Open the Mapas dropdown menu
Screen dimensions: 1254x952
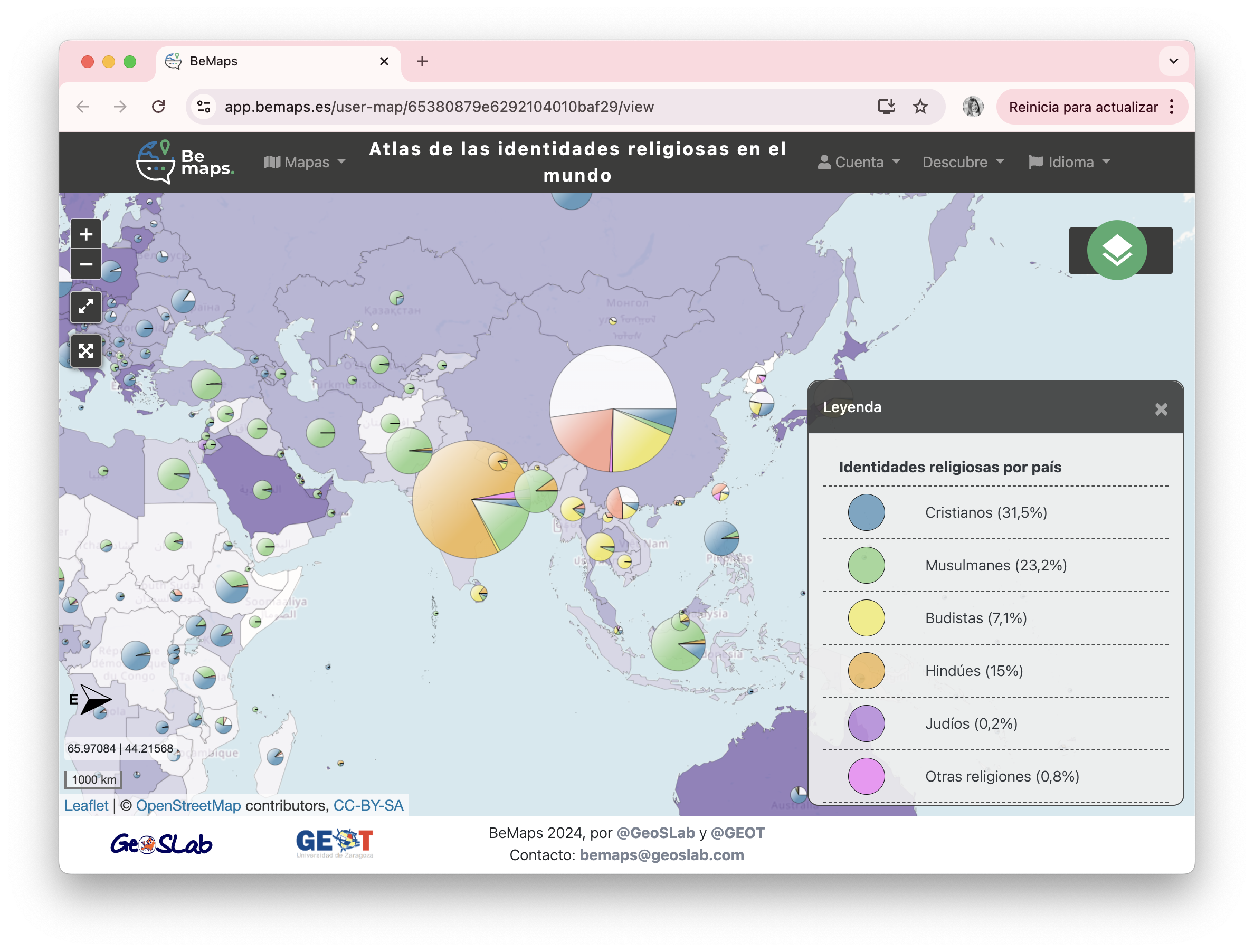click(305, 162)
